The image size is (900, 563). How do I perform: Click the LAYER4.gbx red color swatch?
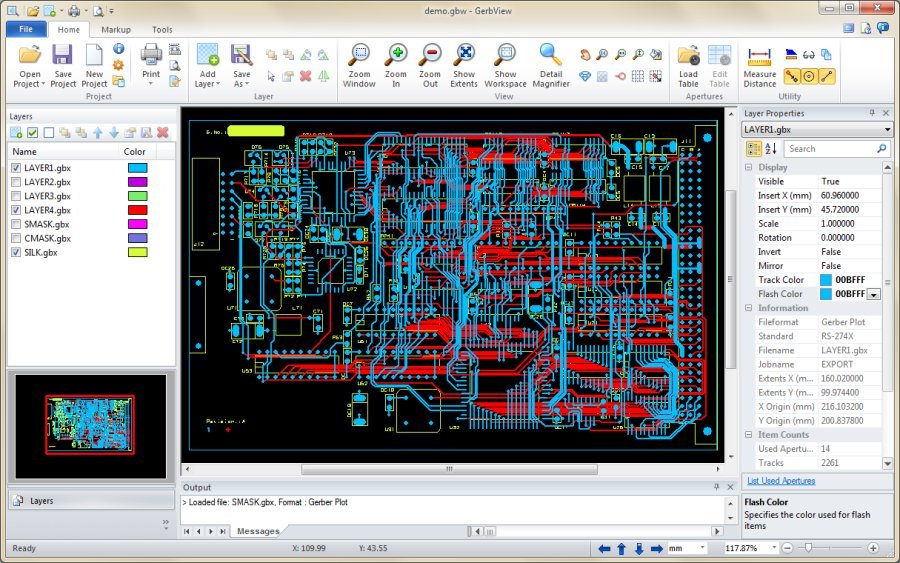pyautogui.click(x=137, y=210)
